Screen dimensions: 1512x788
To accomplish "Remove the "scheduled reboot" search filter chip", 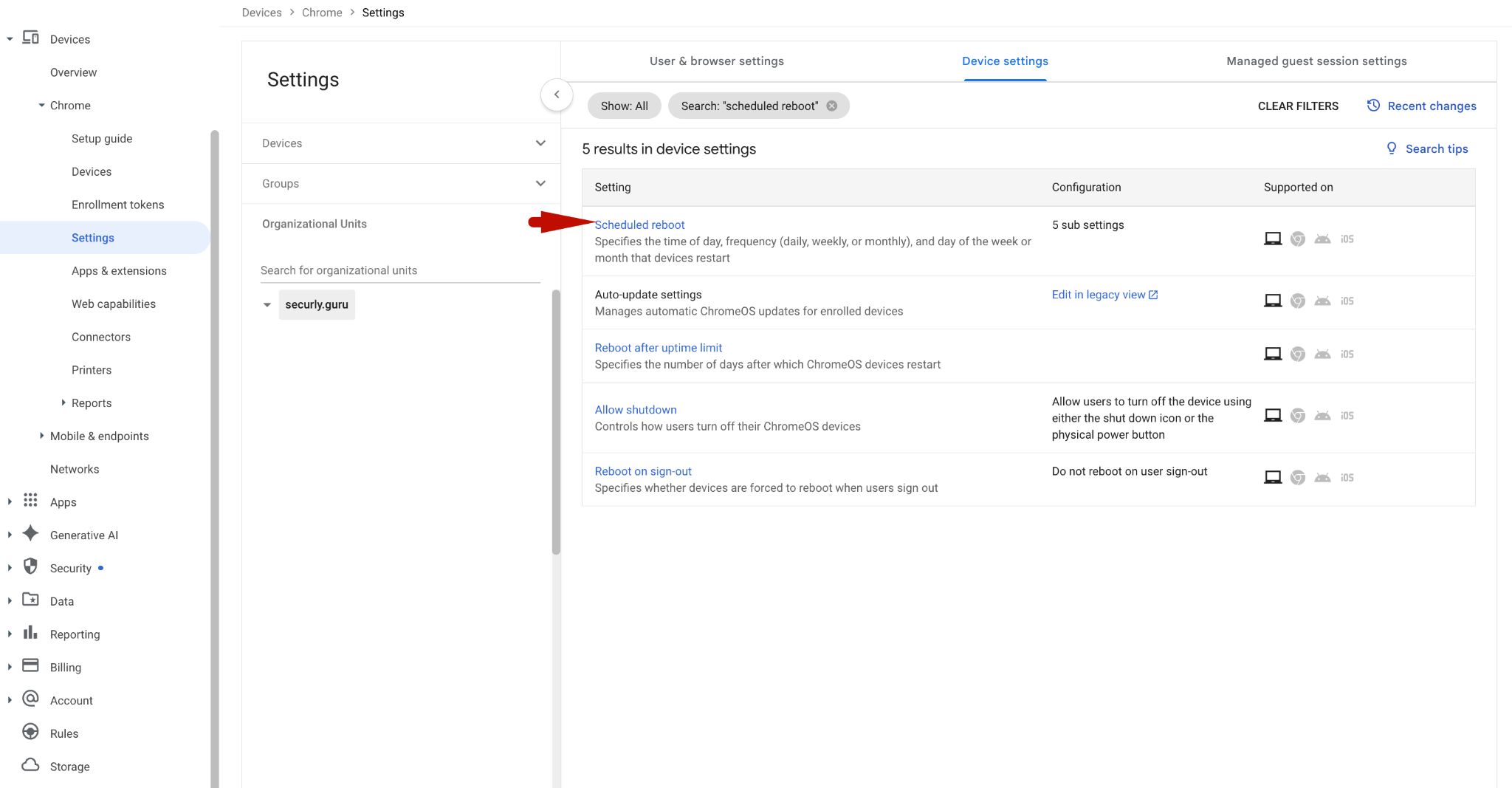I will (832, 106).
